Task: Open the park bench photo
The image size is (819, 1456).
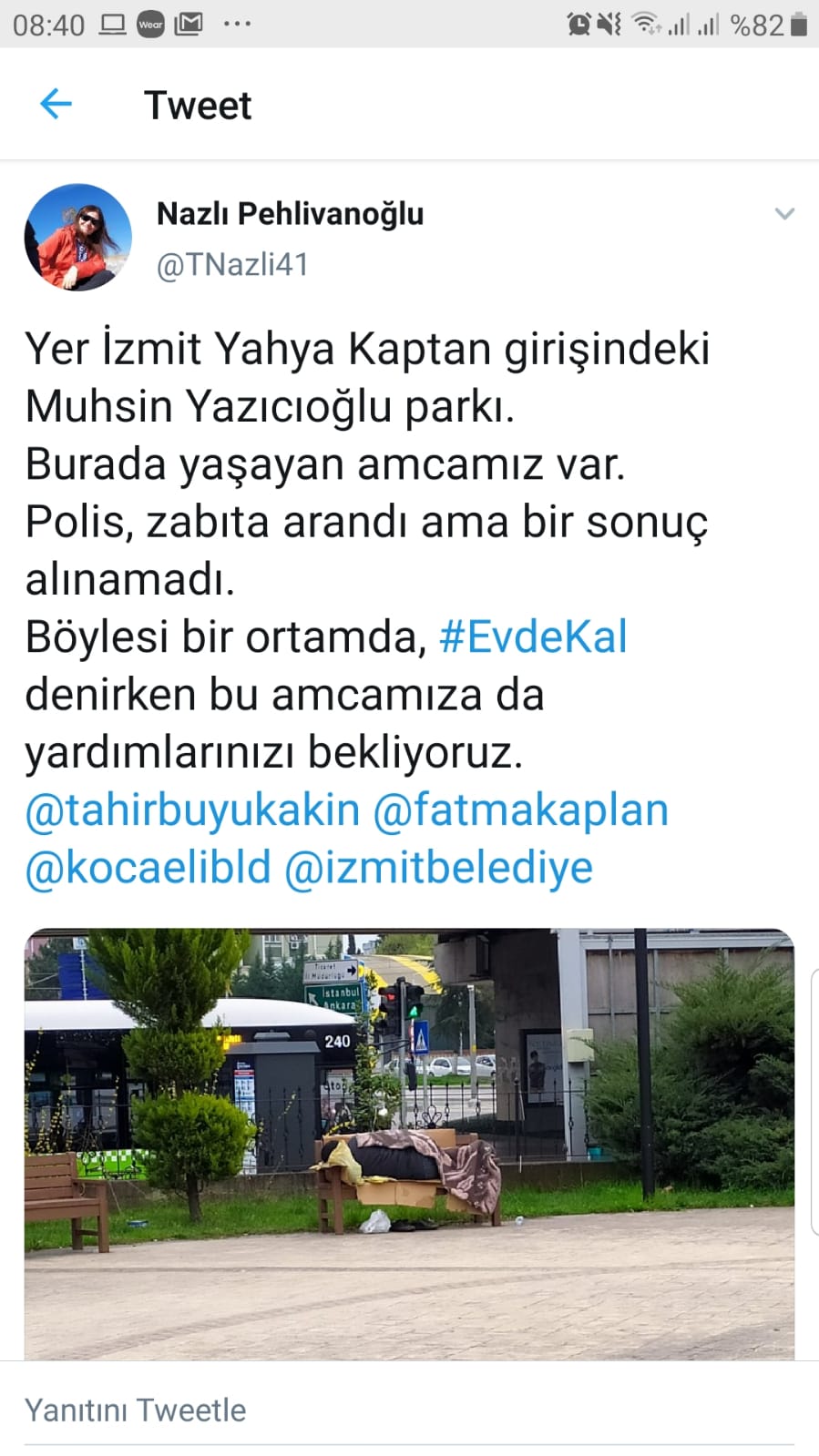Action: click(x=409, y=1144)
